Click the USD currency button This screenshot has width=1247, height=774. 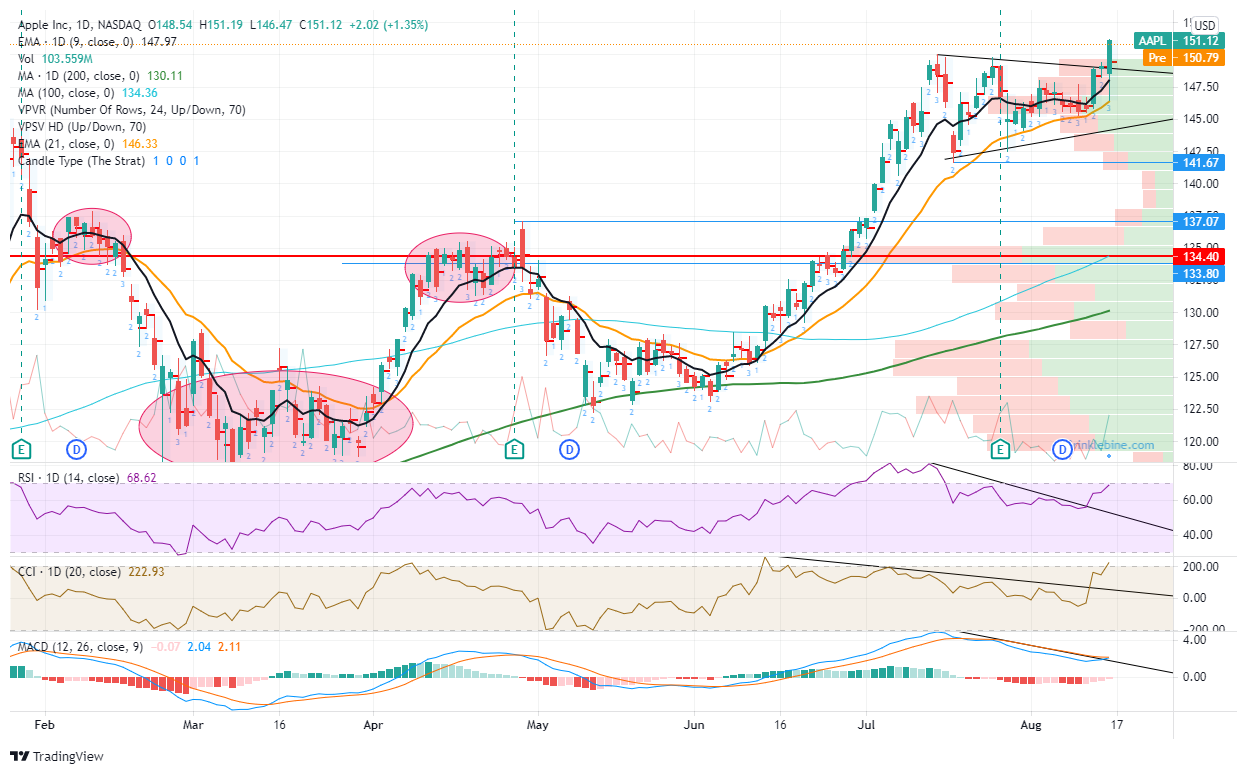pos(1205,25)
